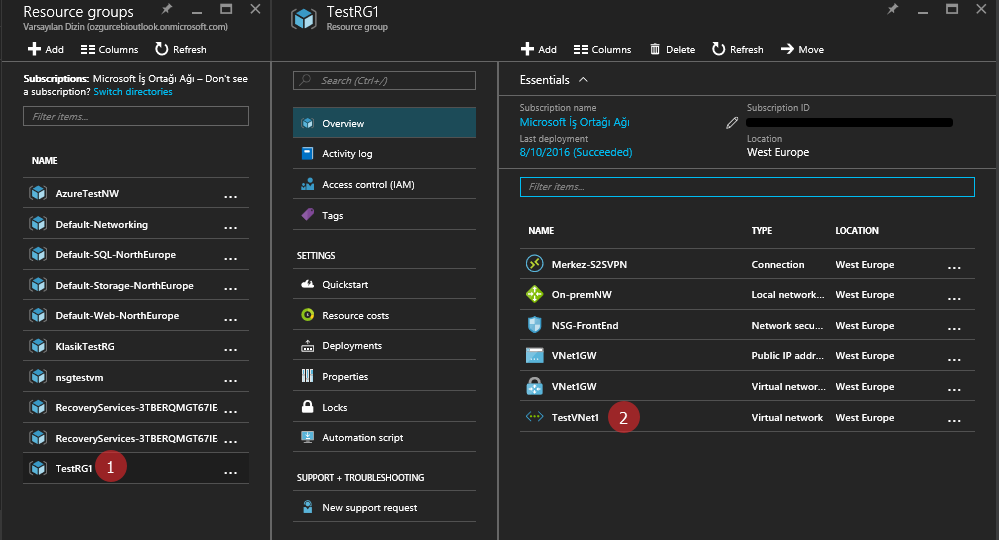Refresh the Resource groups list
Viewport: 999px width, 540px height.
(x=181, y=49)
